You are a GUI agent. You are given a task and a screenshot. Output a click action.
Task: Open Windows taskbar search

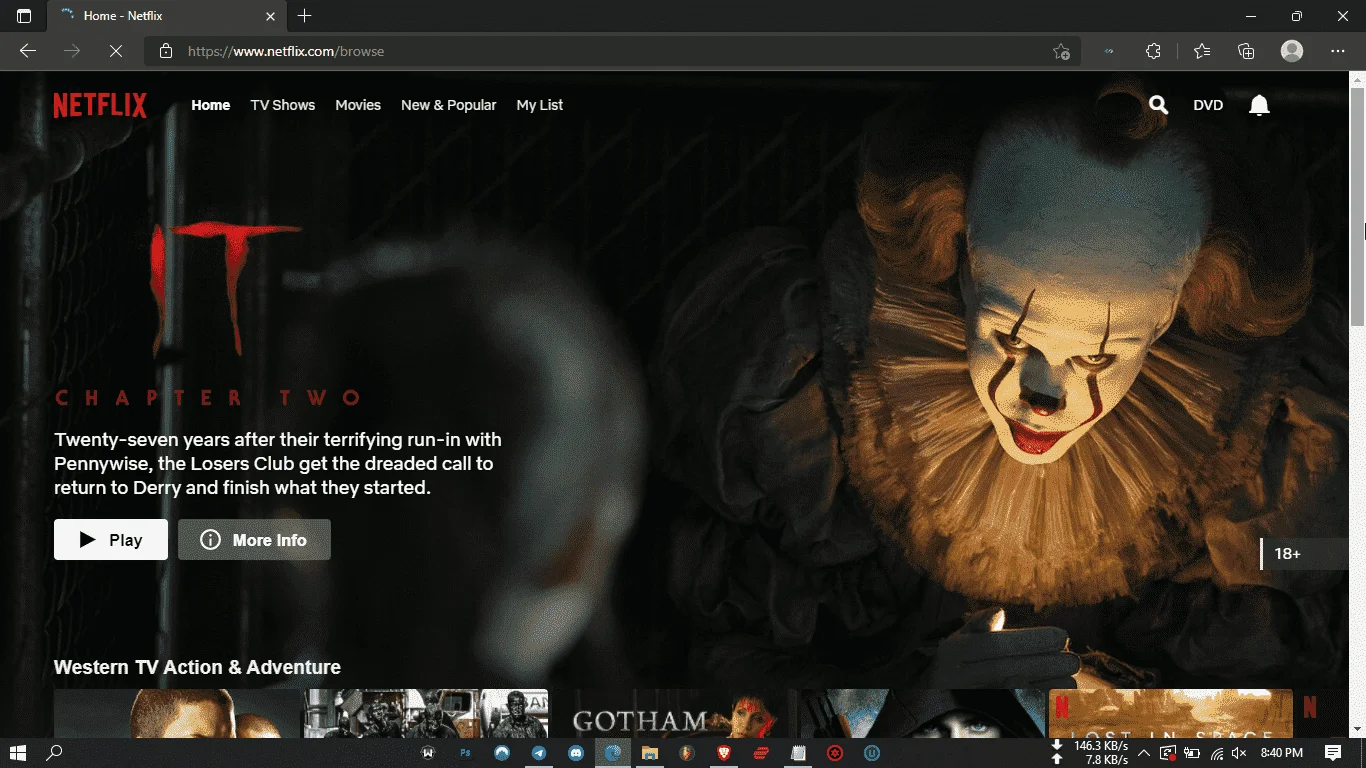pyautogui.click(x=55, y=752)
